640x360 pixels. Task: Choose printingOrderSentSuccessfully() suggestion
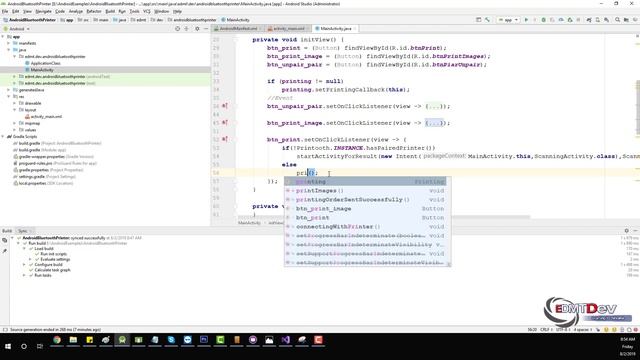tap(365, 200)
